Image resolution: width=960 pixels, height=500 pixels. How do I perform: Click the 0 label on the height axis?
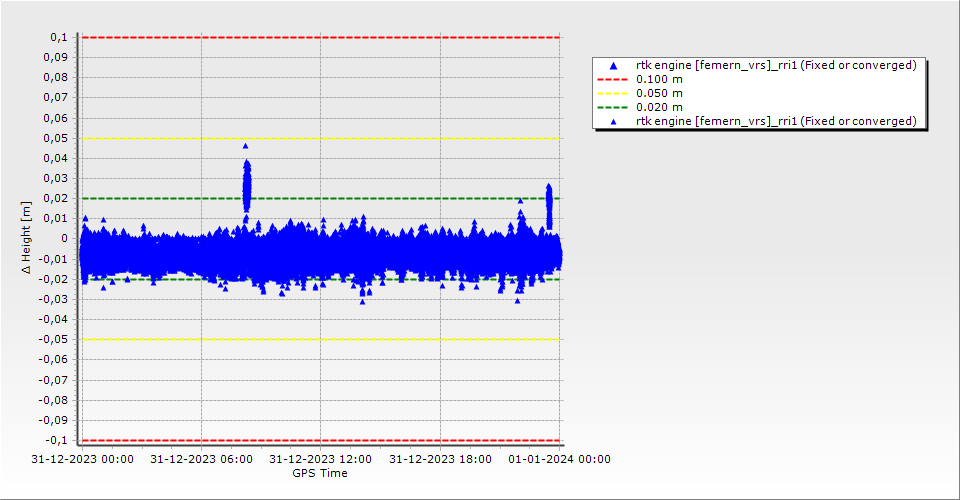tap(63, 238)
